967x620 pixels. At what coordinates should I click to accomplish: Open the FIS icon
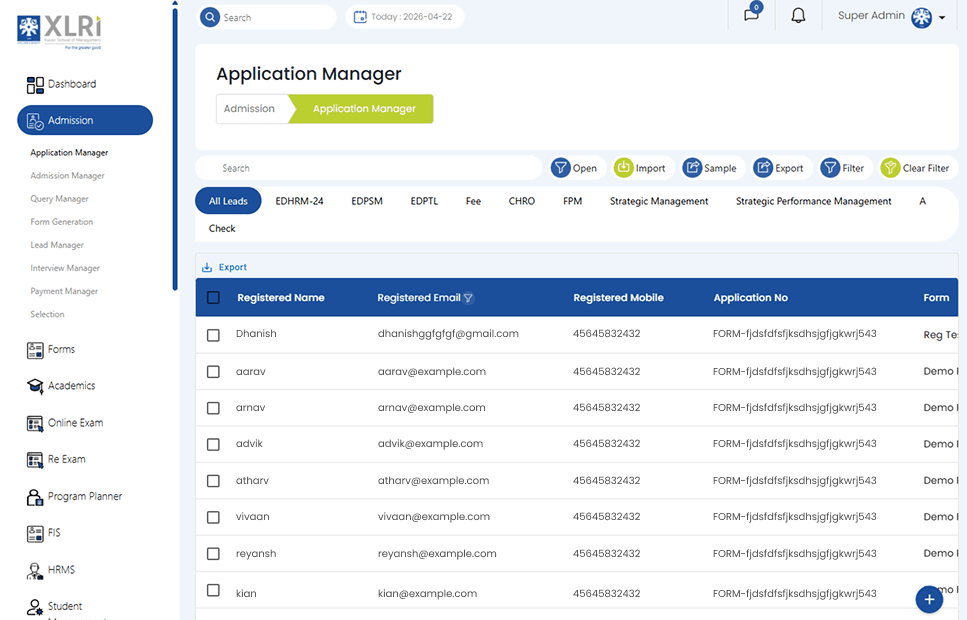click(35, 533)
